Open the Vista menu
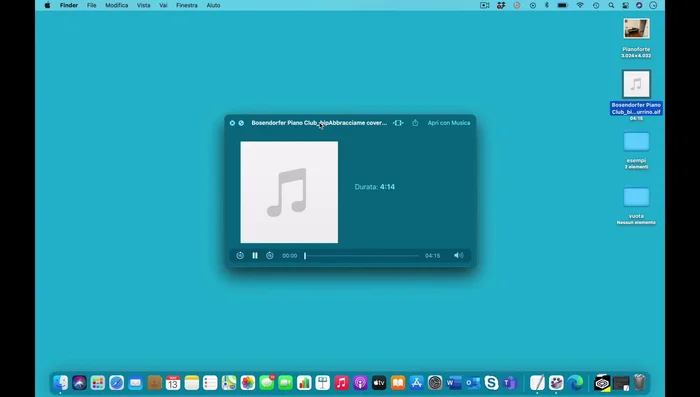The height and width of the screenshot is (397, 700). pyautogui.click(x=143, y=5)
